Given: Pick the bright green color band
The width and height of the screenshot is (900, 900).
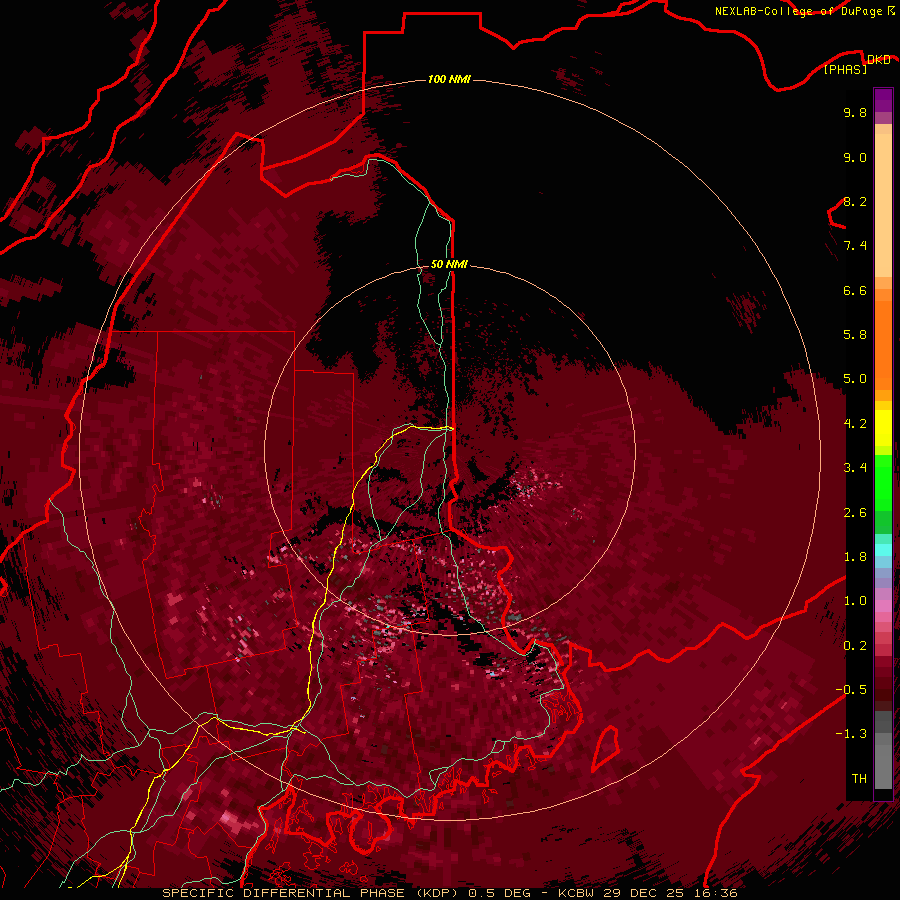Looking at the screenshot, I should pyautogui.click(x=883, y=483).
